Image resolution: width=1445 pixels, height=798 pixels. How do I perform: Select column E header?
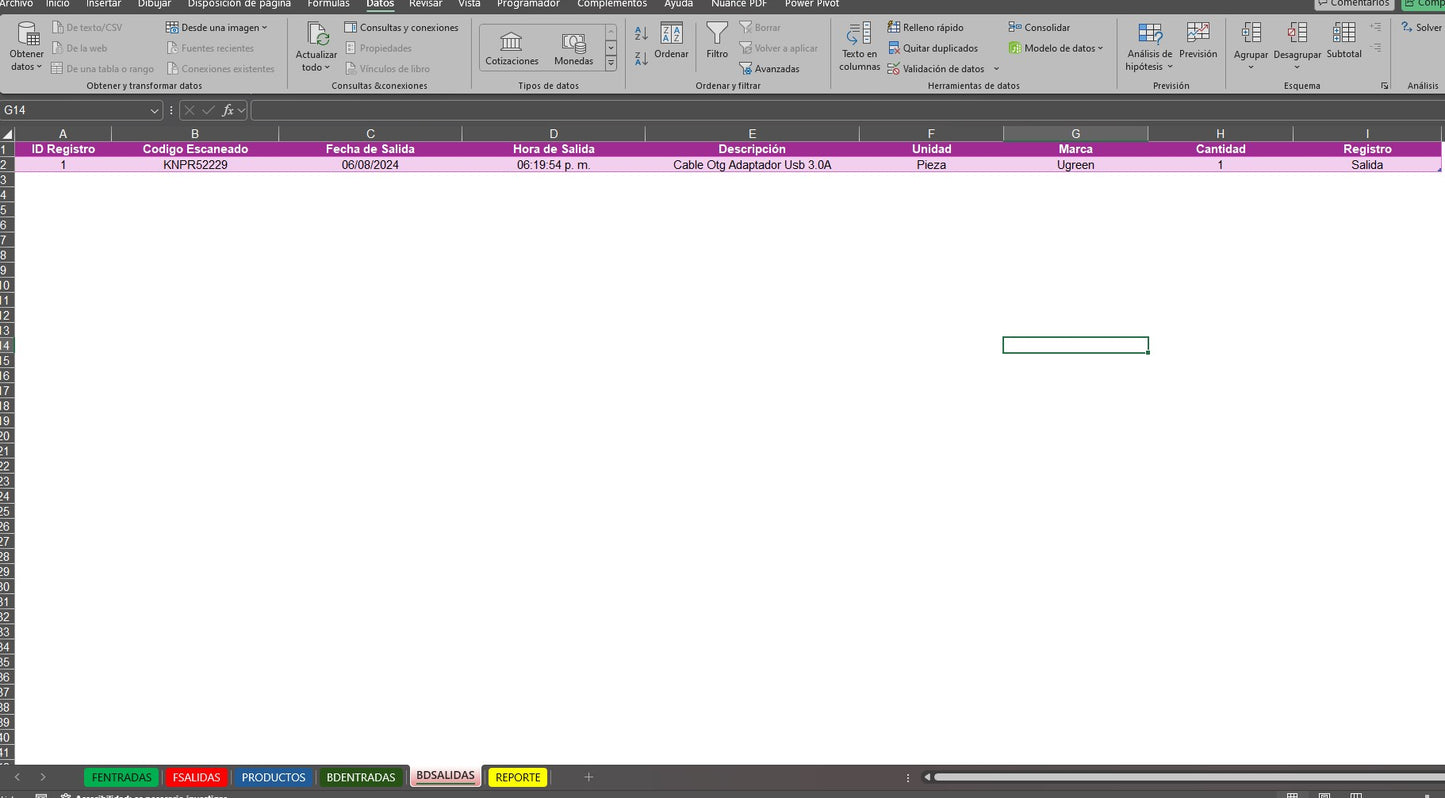pyautogui.click(x=752, y=133)
